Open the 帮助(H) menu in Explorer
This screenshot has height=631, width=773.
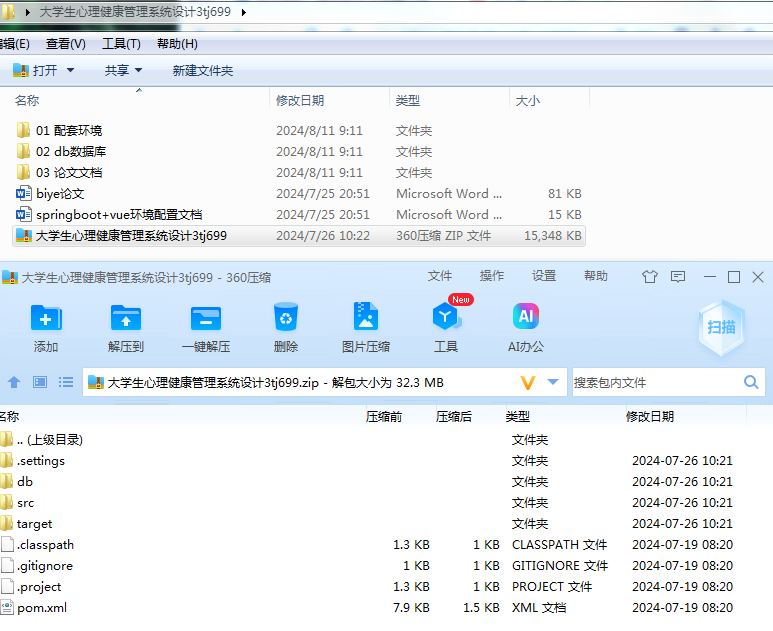(x=177, y=44)
